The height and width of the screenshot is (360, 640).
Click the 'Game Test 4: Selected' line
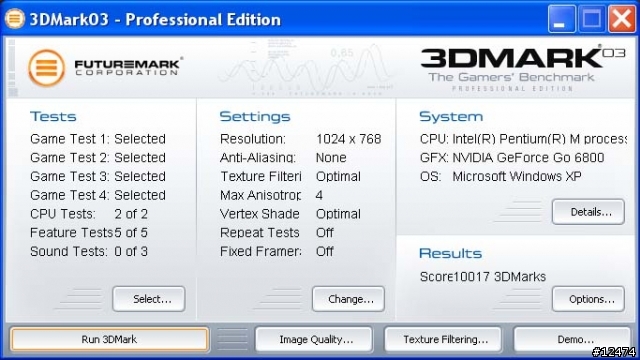(x=98, y=195)
